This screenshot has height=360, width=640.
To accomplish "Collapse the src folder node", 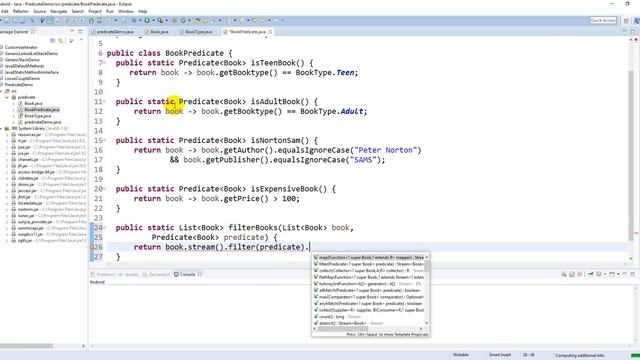I will [x=2, y=91].
